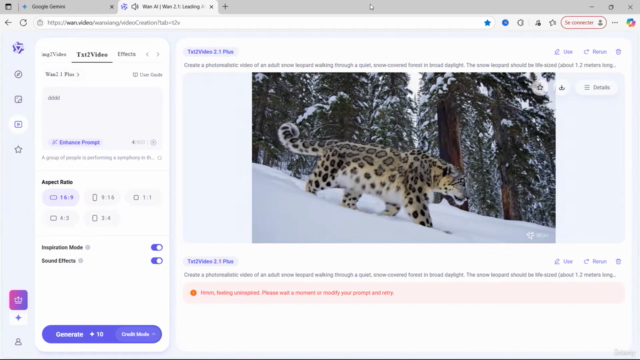Open browser favorites list icon

[x=553, y=23]
